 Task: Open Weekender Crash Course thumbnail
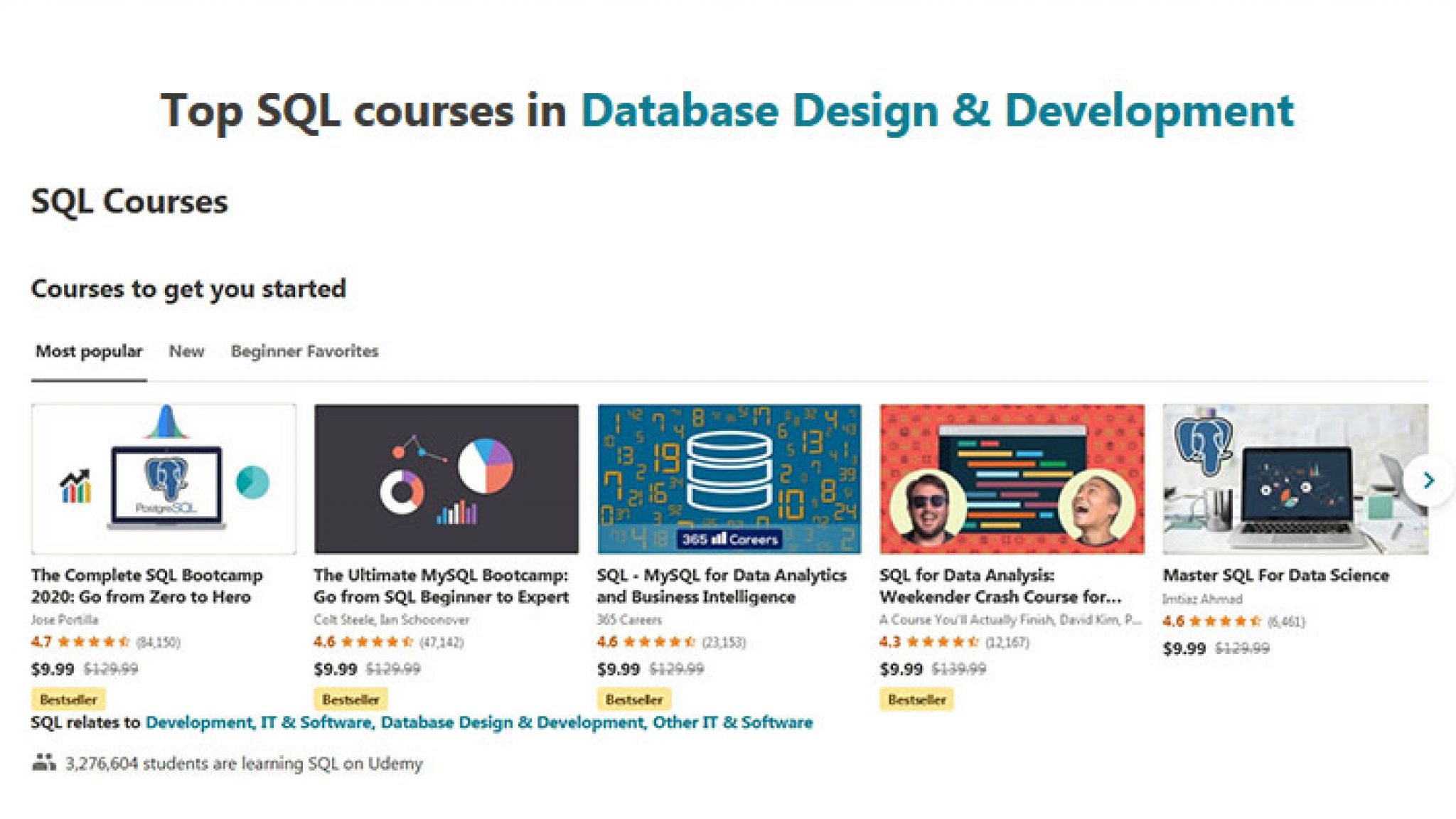coord(1012,478)
